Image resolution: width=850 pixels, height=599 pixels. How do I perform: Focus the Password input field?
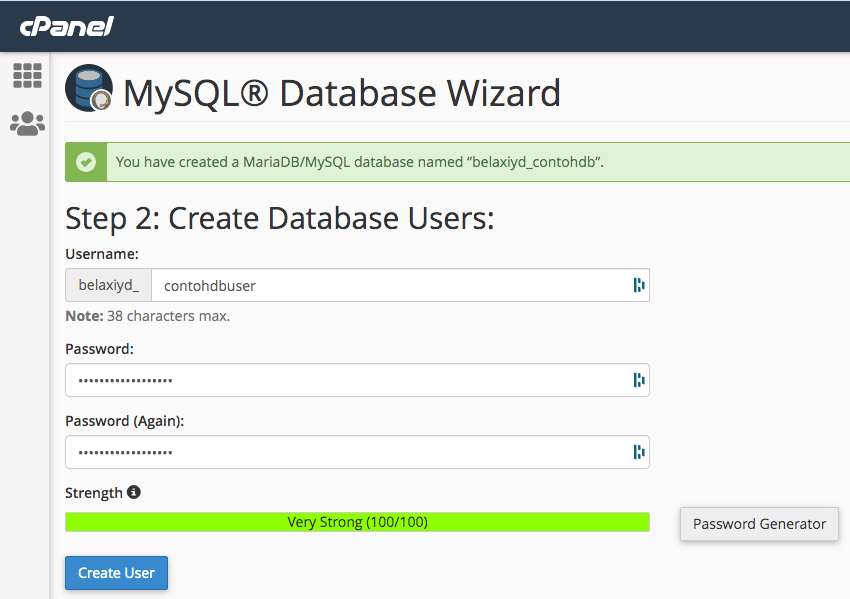coord(357,380)
